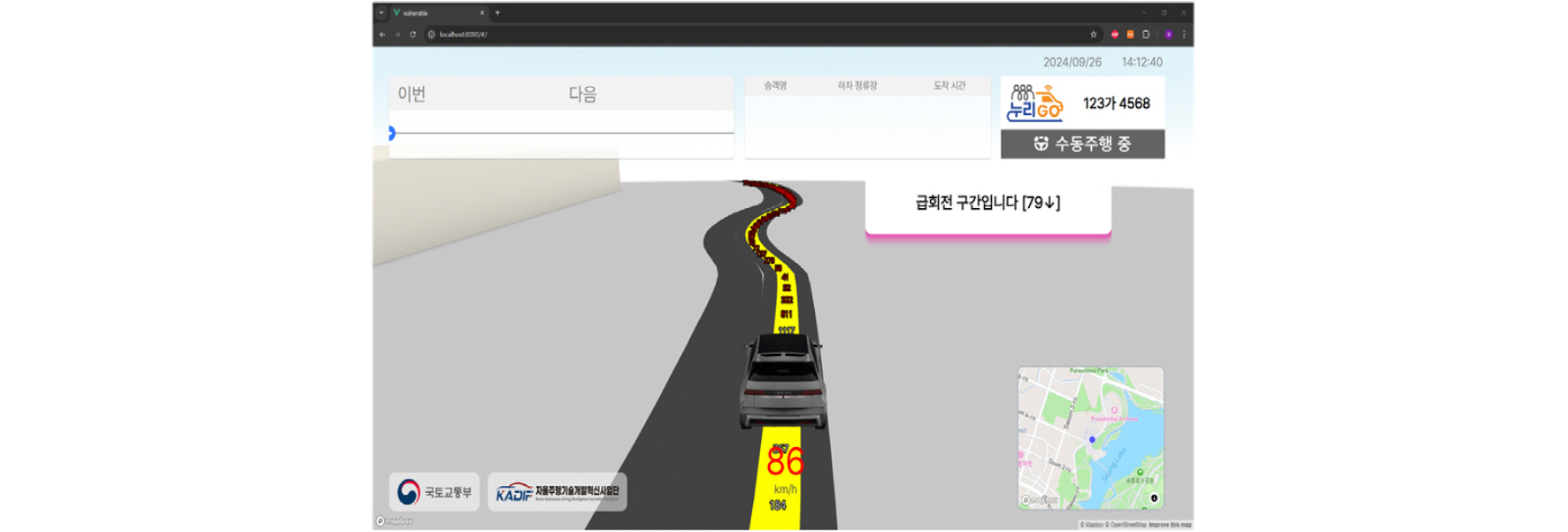Click the 이번 stop label
The height and width of the screenshot is (532, 1568).
[411, 94]
